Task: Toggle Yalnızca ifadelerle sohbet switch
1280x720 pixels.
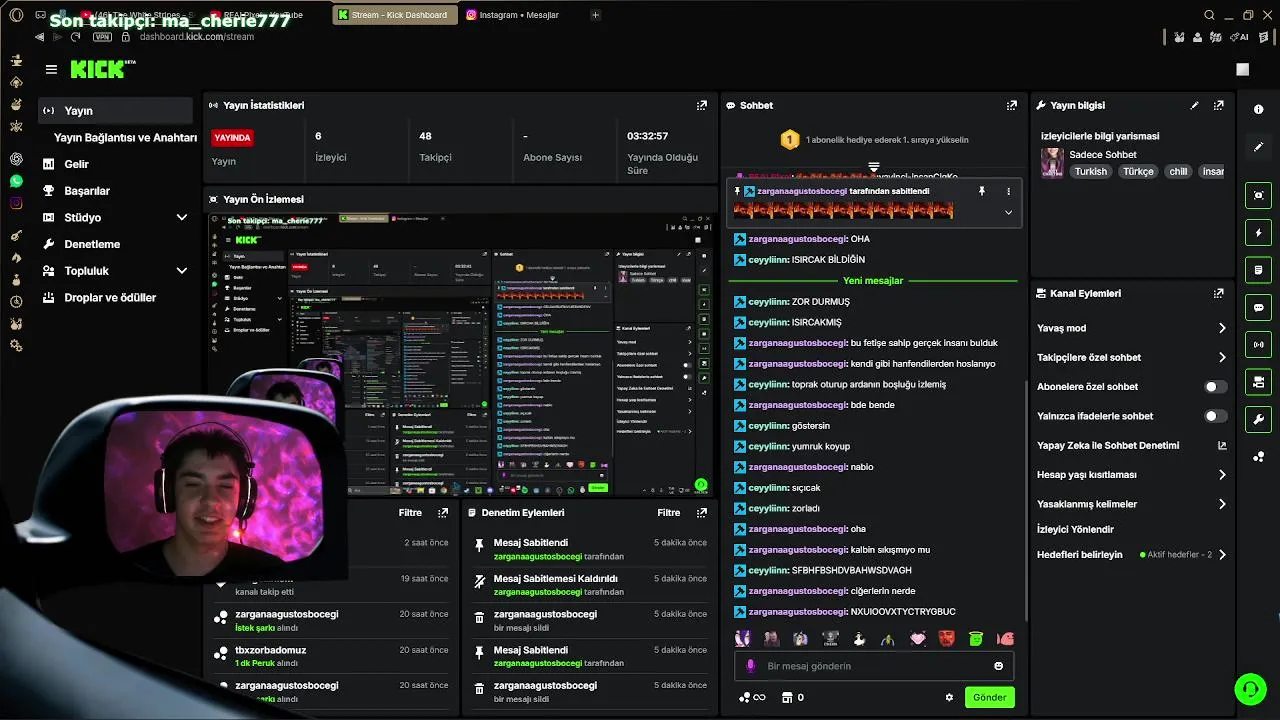Action: click(1215, 416)
